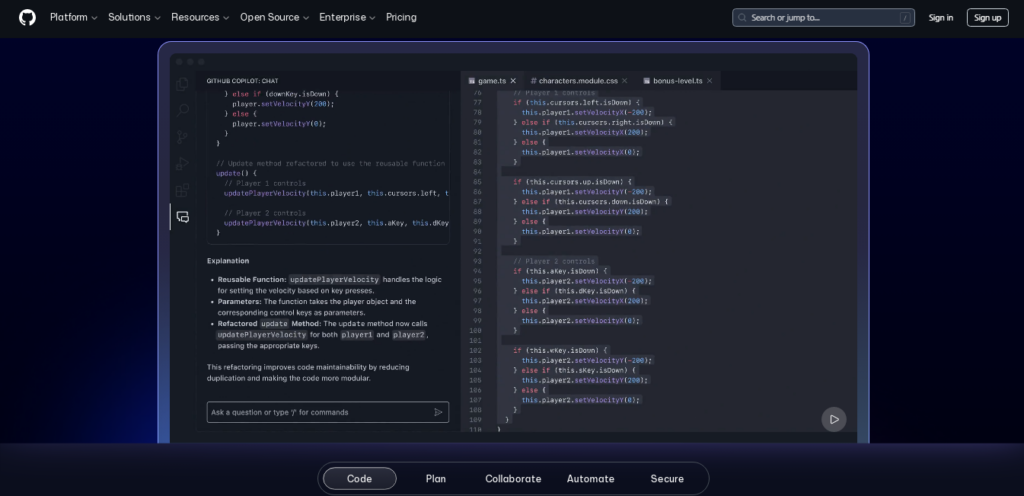This screenshot has width=1024, height=496.
Task: Open the Solutions dropdown
Action: [134, 17]
